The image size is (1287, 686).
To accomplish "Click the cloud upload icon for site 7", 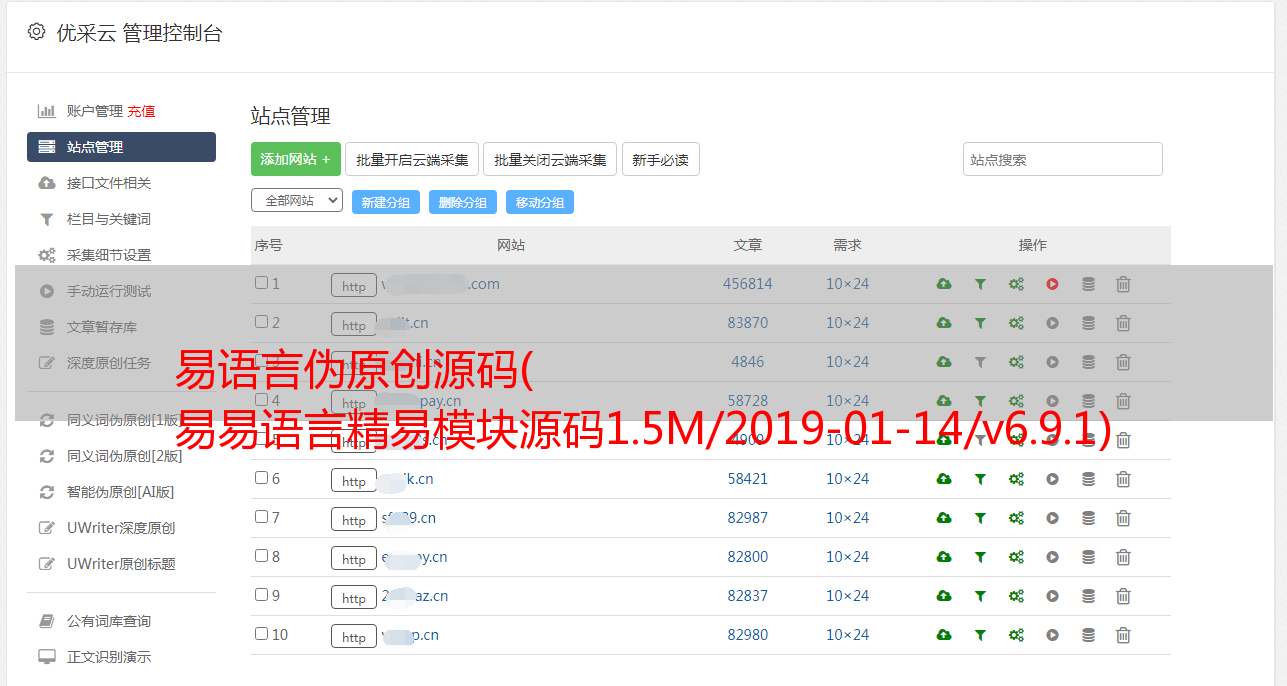I will coord(944,518).
